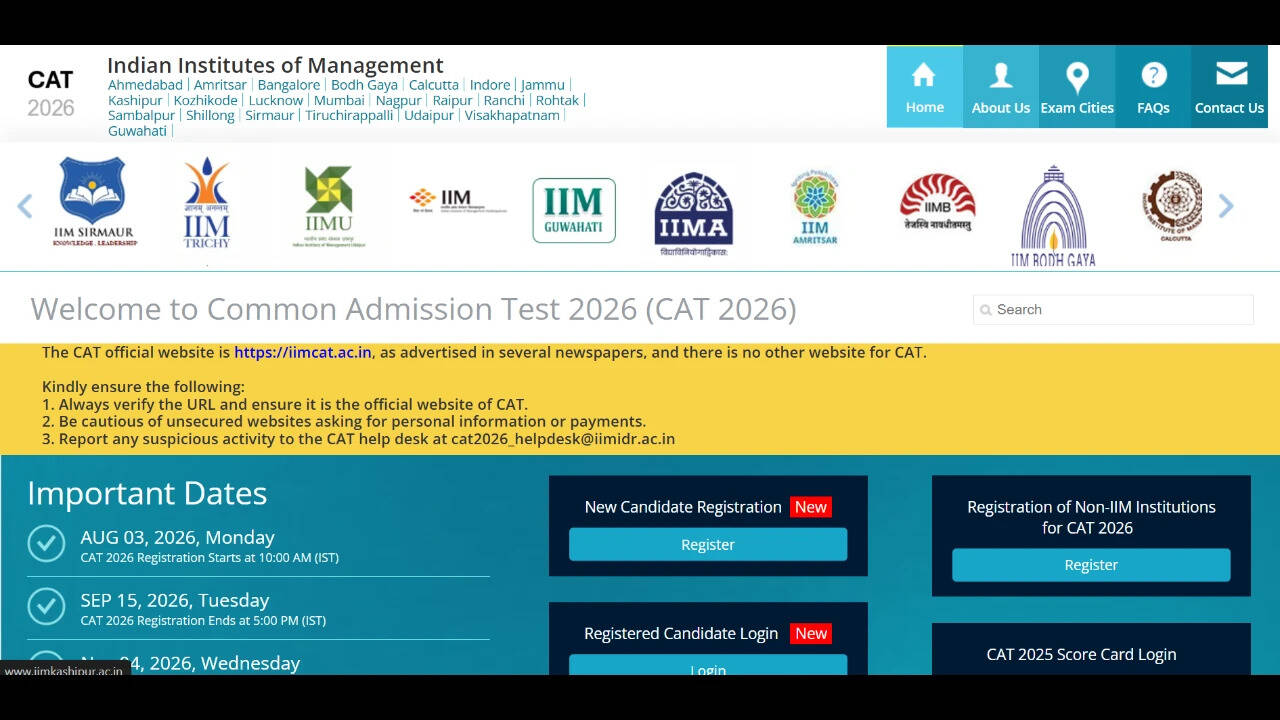Image resolution: width=1280 pixels, height=720 pixels.
Task: Open the FAQs page
Action: (1153, 87)
